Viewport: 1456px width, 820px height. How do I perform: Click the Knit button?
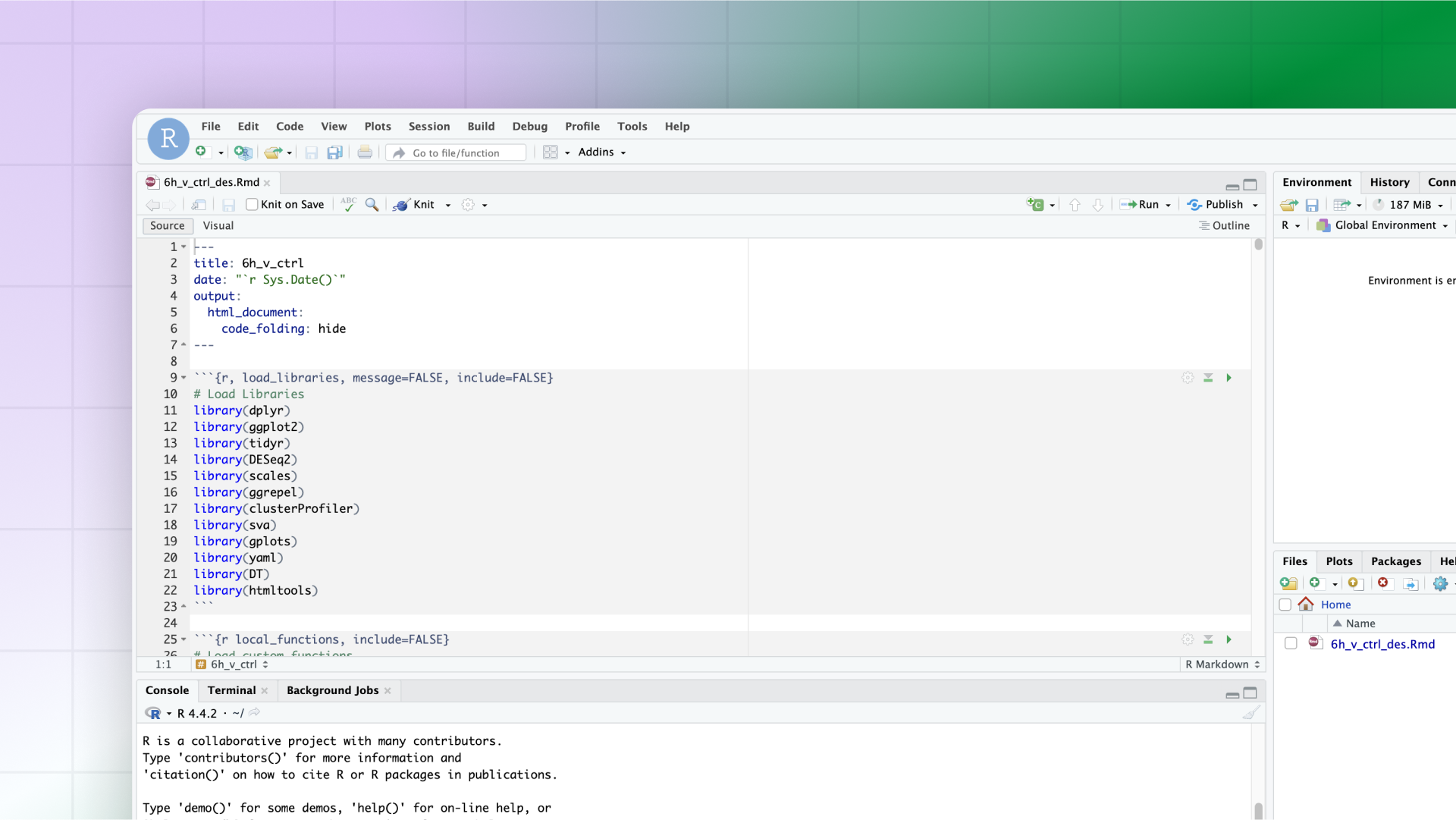[x=414, y=204]
